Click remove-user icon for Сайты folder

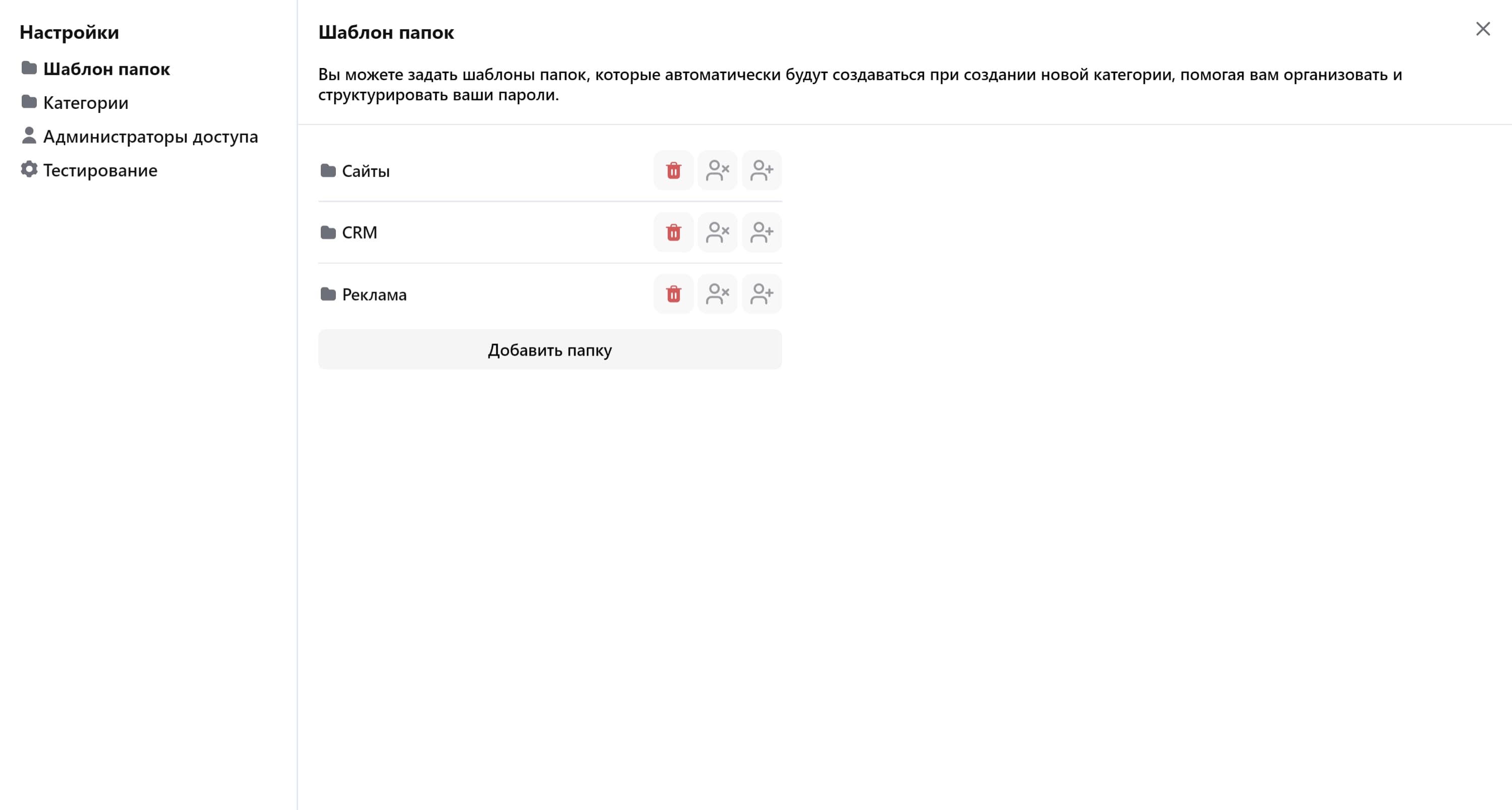(x=717, y=170)
